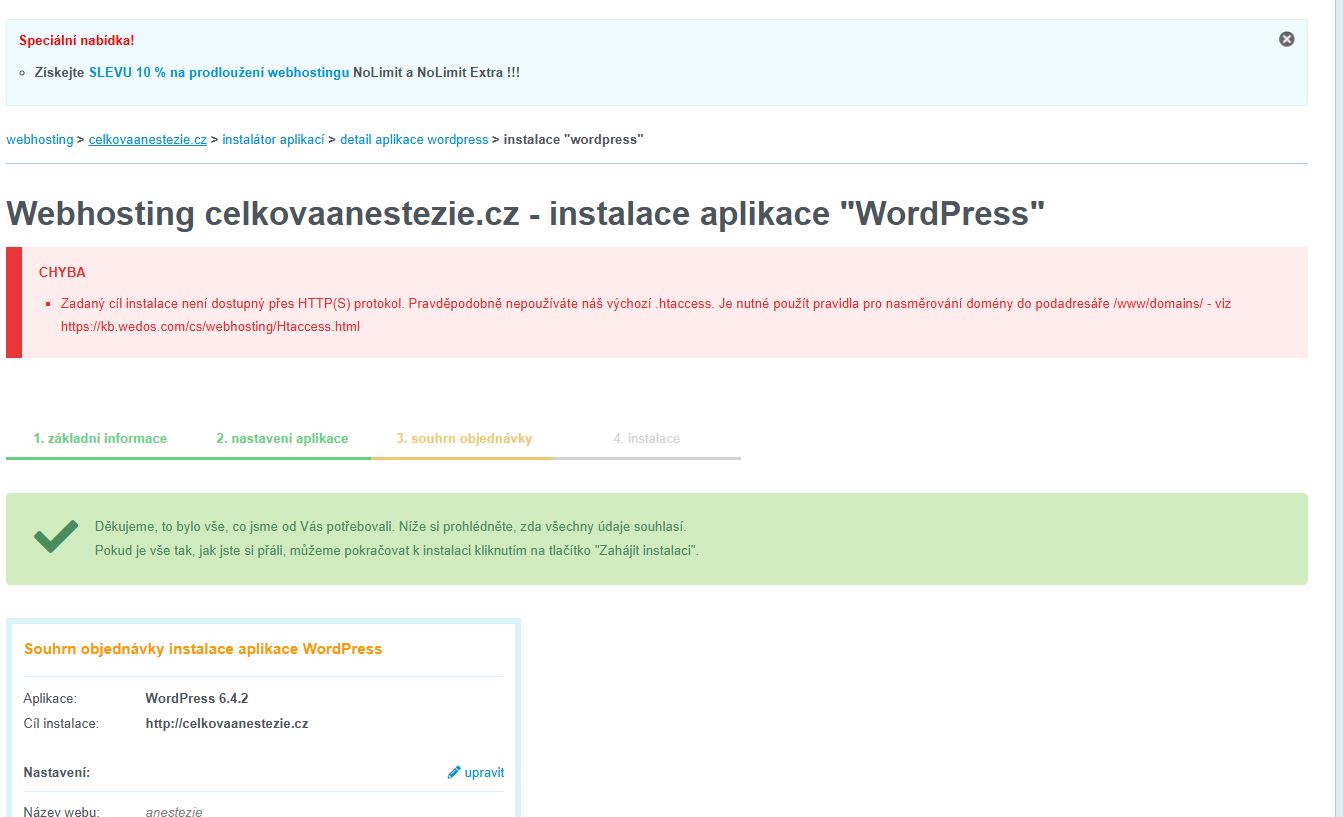Click the Souhrn objednávky instalace heading
1343x817 pixels.
point(203,649)
